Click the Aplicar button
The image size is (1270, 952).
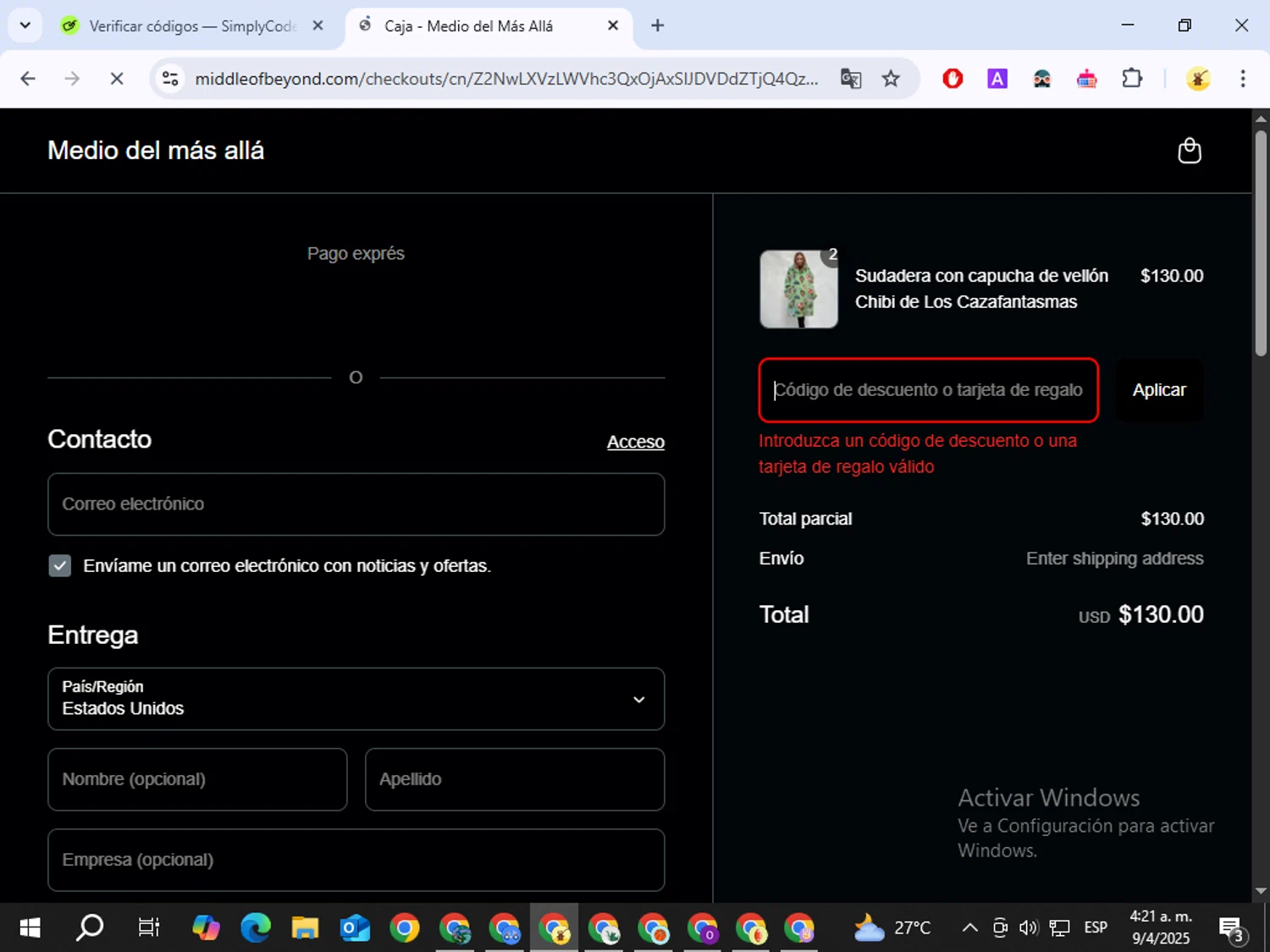coord(1159,390)
